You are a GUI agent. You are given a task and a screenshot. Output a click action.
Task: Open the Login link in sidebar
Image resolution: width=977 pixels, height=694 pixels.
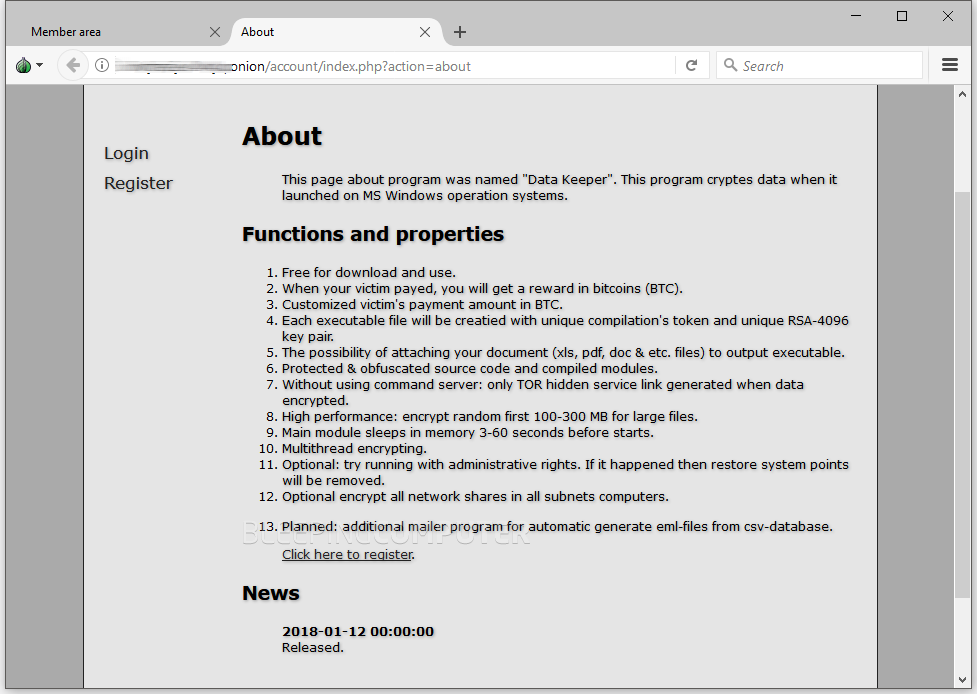point(126,153)
